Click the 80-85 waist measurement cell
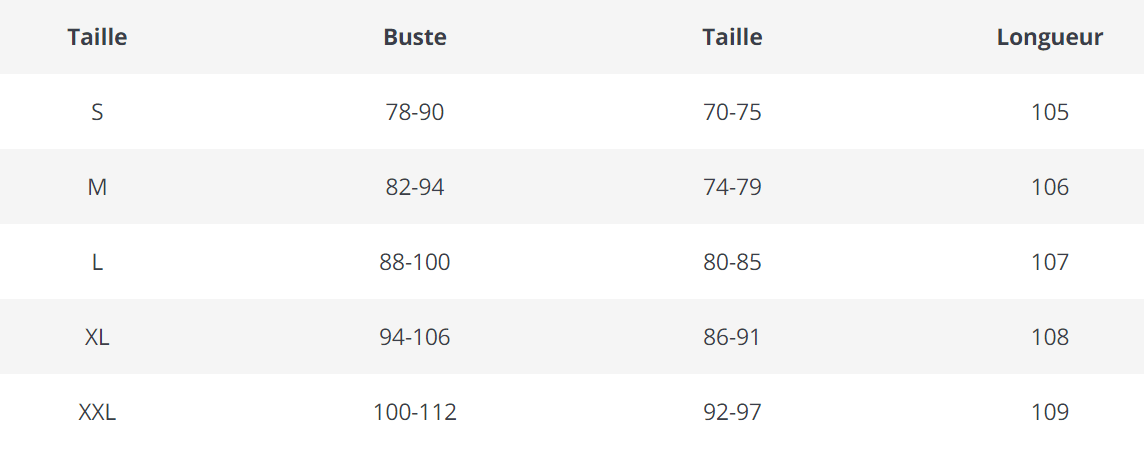The image size is (1144, 451). pyautogui.click(x=732, y=262)
